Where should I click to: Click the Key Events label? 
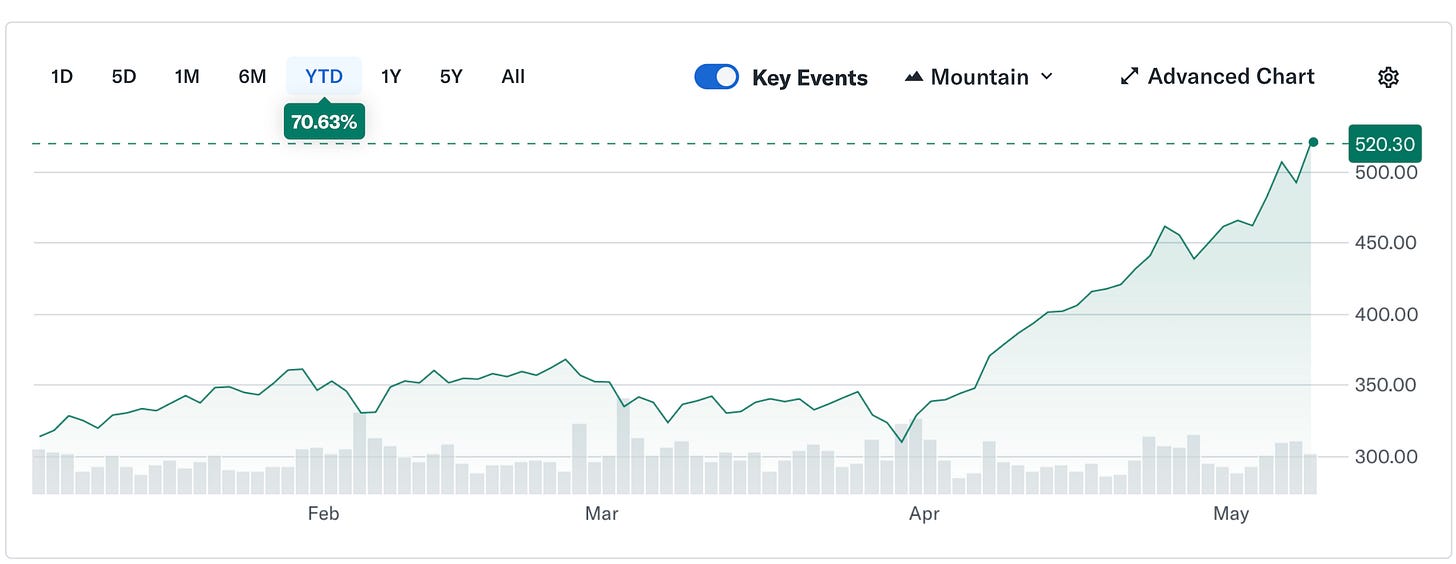(x=810, y=78)
